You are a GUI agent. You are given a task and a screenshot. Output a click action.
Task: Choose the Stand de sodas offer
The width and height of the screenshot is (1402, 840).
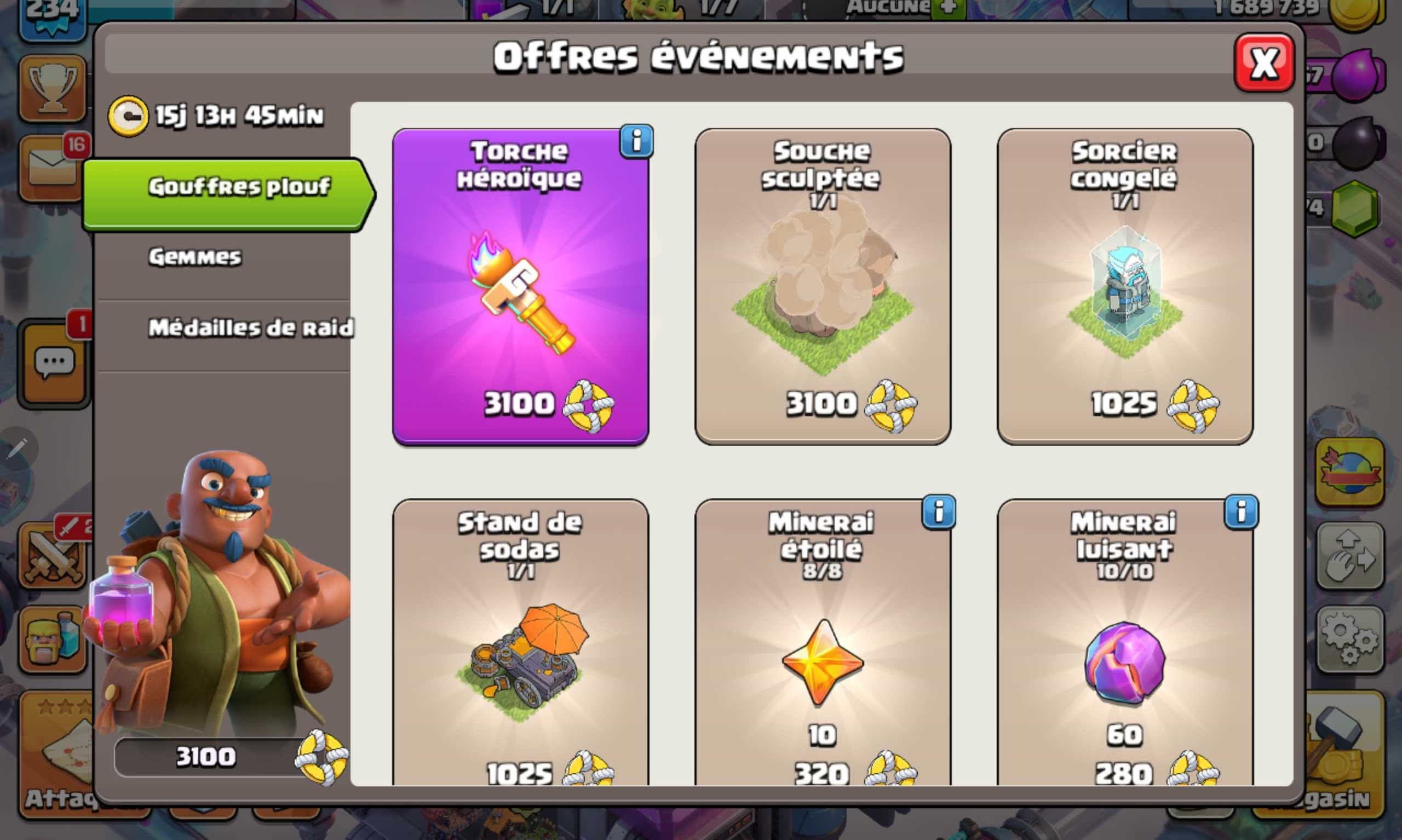pos(521,642)
